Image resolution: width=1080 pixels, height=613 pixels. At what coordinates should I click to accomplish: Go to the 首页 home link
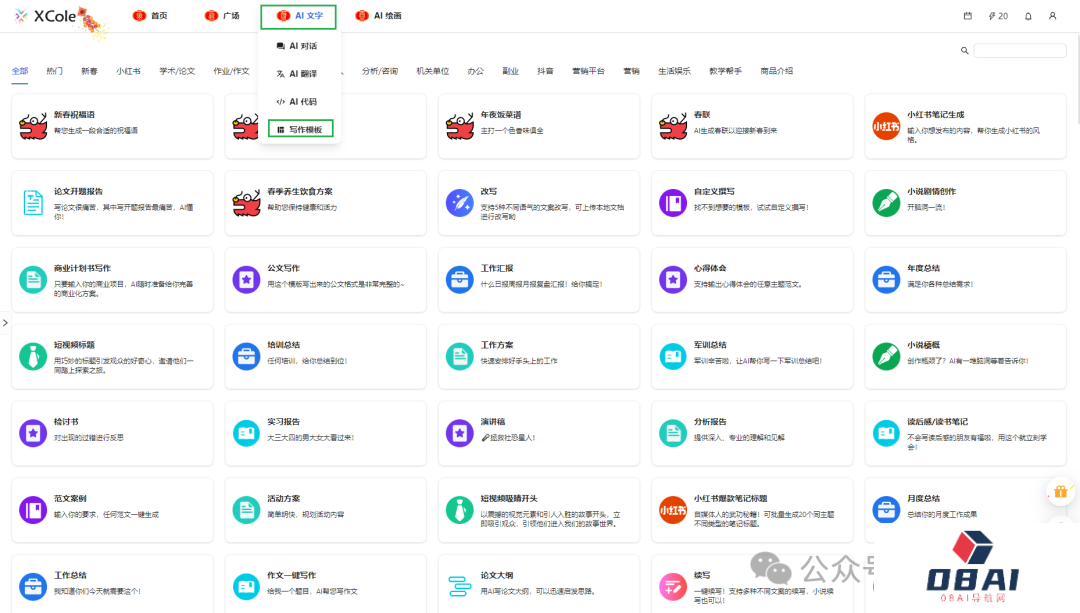(x=151, y=16)
